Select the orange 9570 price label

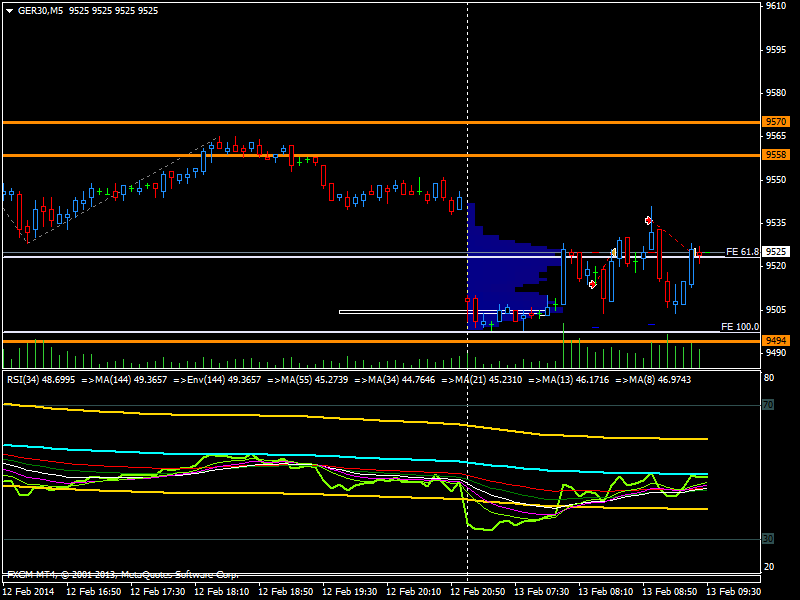coord(776,121)
